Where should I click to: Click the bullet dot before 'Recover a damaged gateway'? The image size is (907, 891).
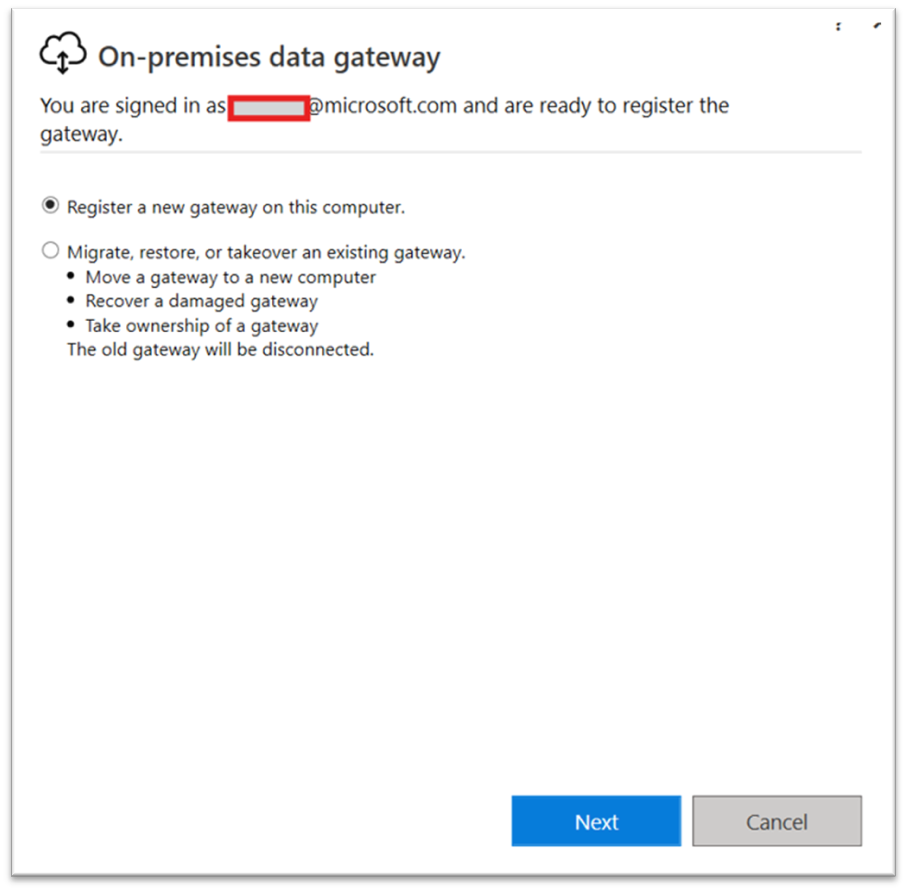click(71, 300)
